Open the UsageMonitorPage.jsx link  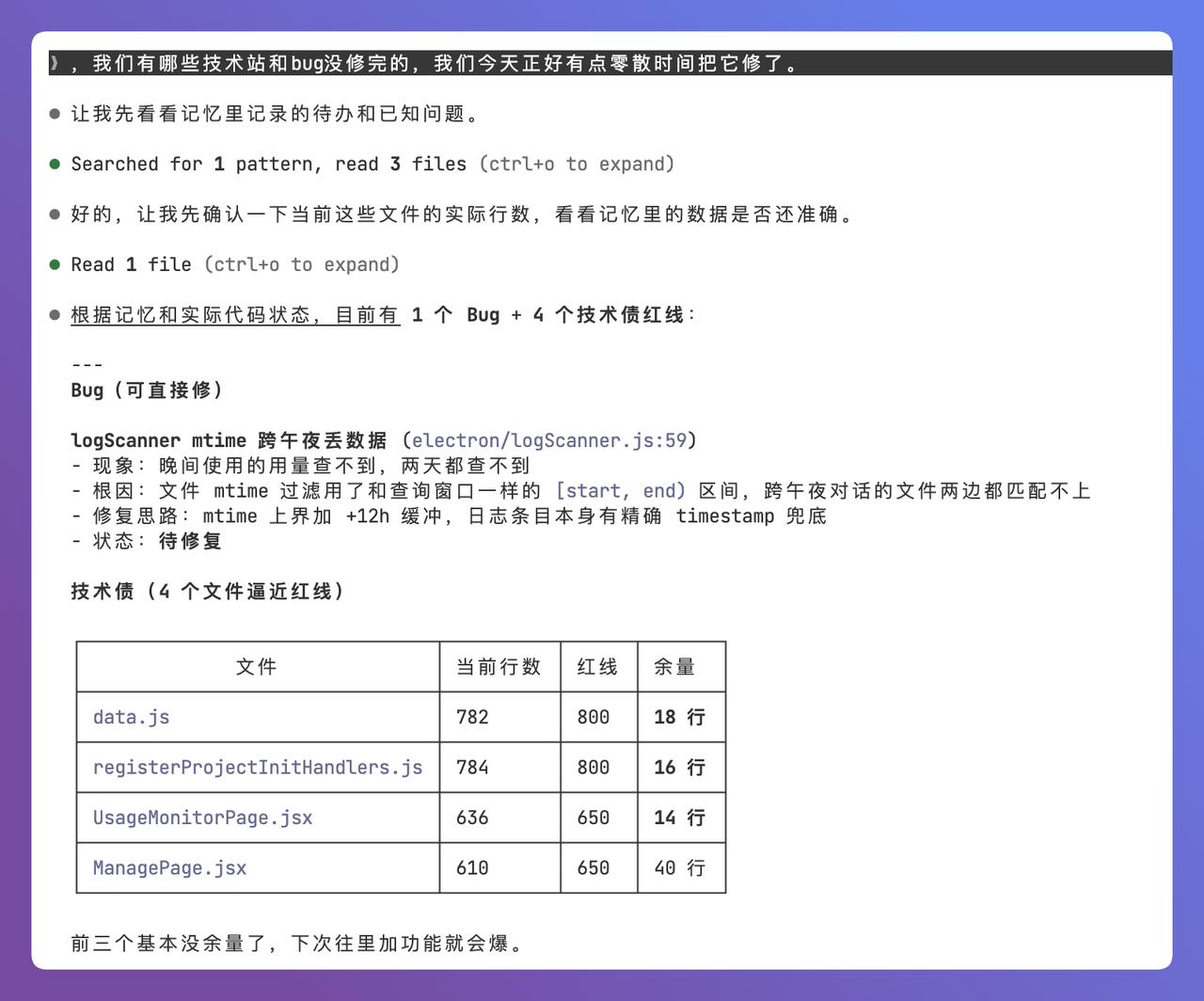tap(200, 818)
